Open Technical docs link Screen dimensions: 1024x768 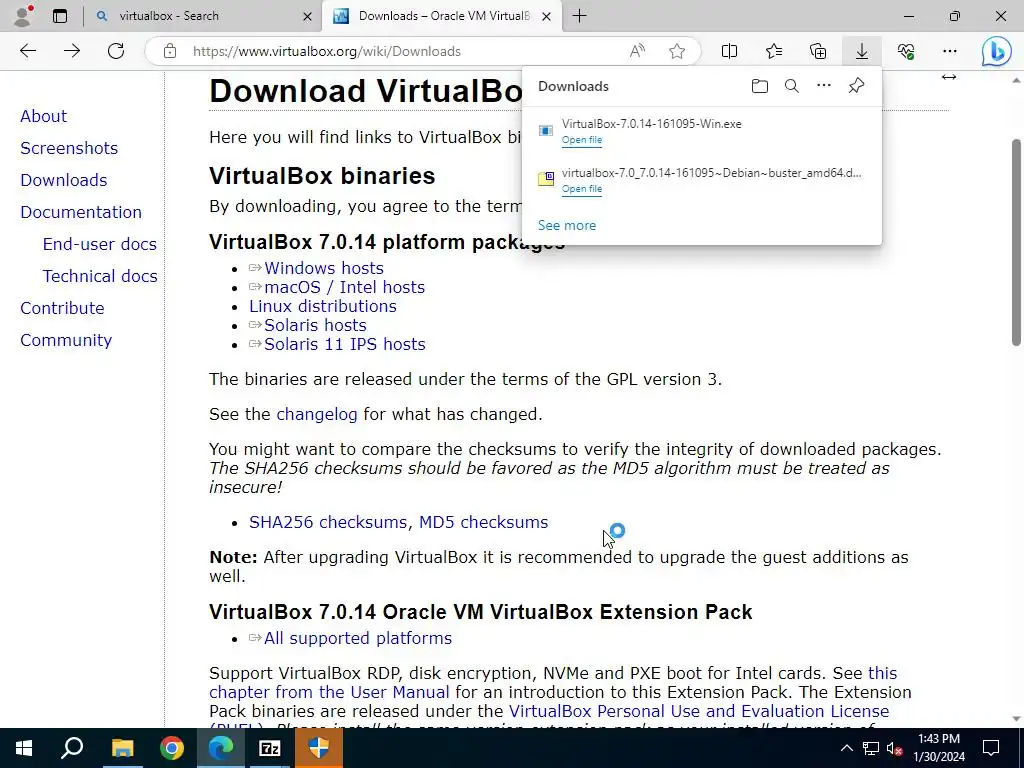[x=100, y=276]
